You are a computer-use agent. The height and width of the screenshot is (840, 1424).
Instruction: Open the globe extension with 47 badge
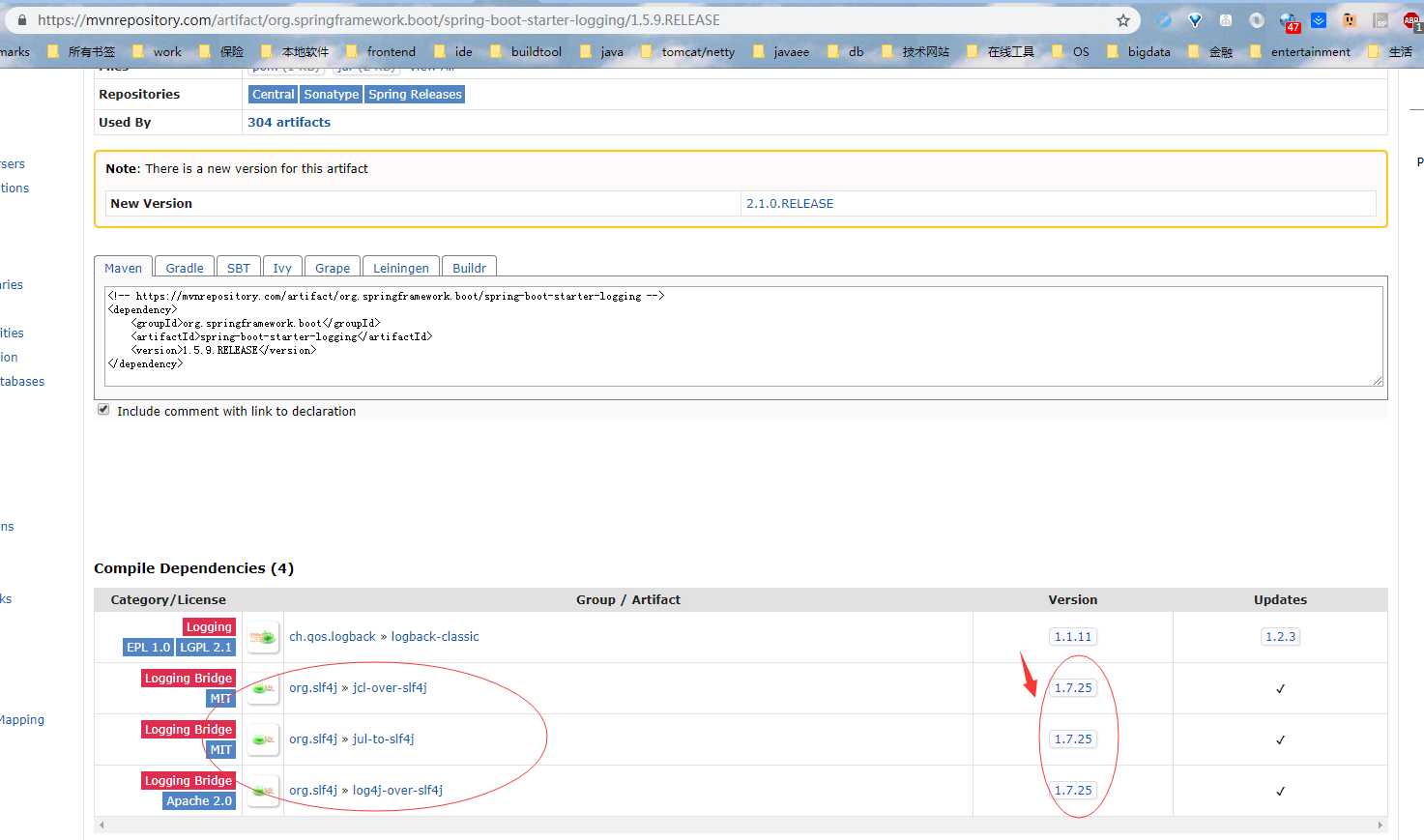pyautogui.click(x=1289, y=21)
